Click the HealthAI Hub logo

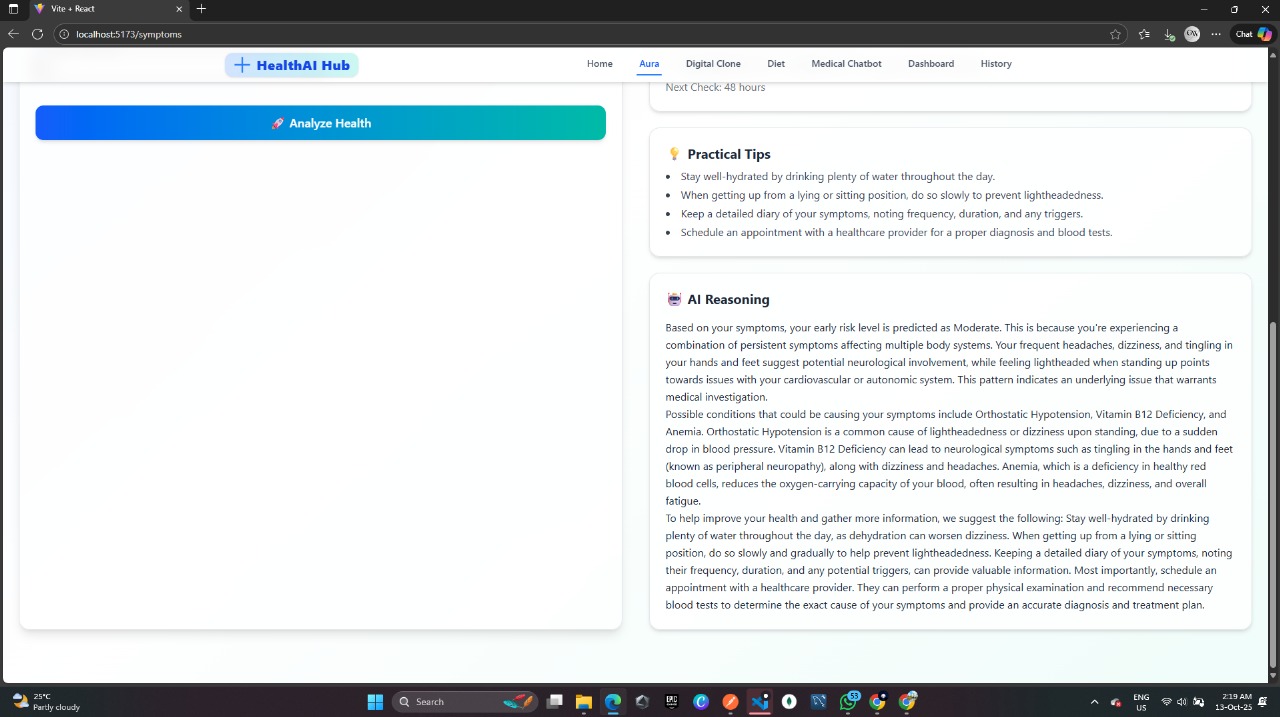tap(291, 65)
